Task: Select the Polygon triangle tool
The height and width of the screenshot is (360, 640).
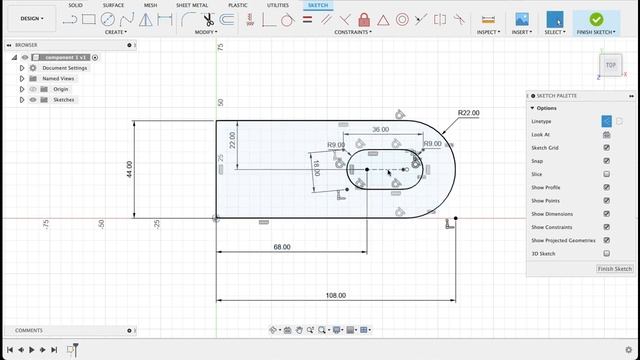Action: pyautogui.click(x=146, y=19)
